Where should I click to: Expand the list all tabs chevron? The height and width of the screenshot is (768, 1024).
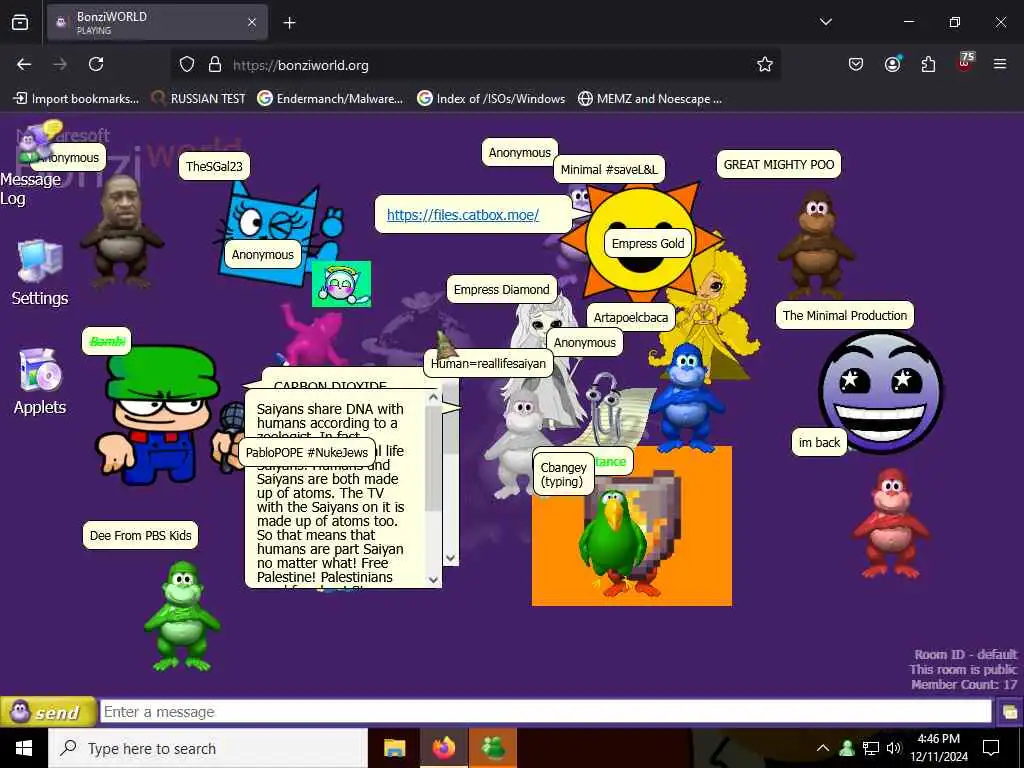click(825, 22)
